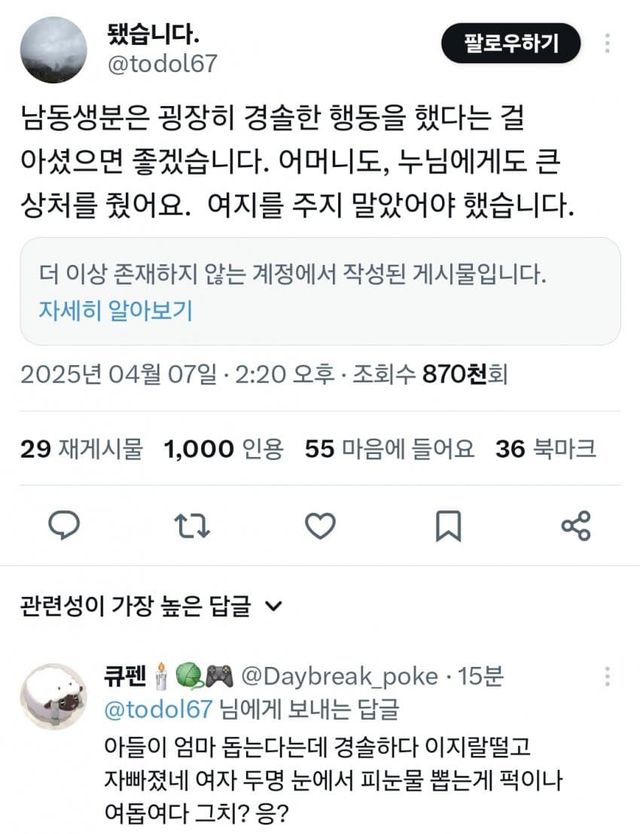
Task: Open the 자세히 알아보기 link
Action: pyautogui.click(x=115, y=310)
